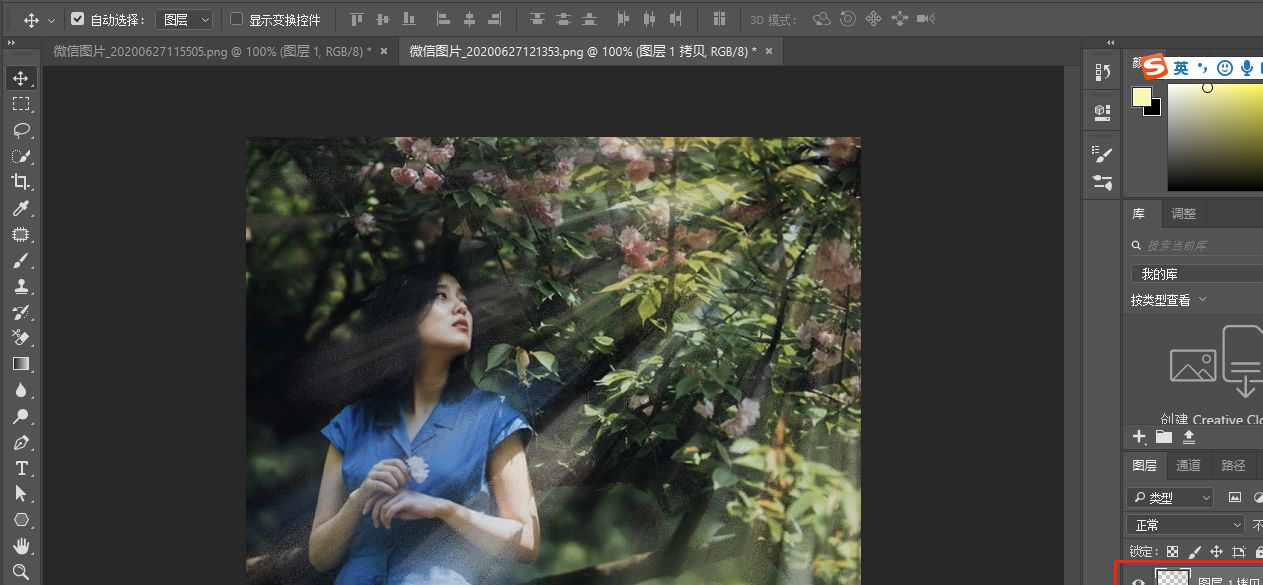1263x585 pixels.
Task: Open the 图层 auto-select dropdown
Action: click(x=184, y=19)
